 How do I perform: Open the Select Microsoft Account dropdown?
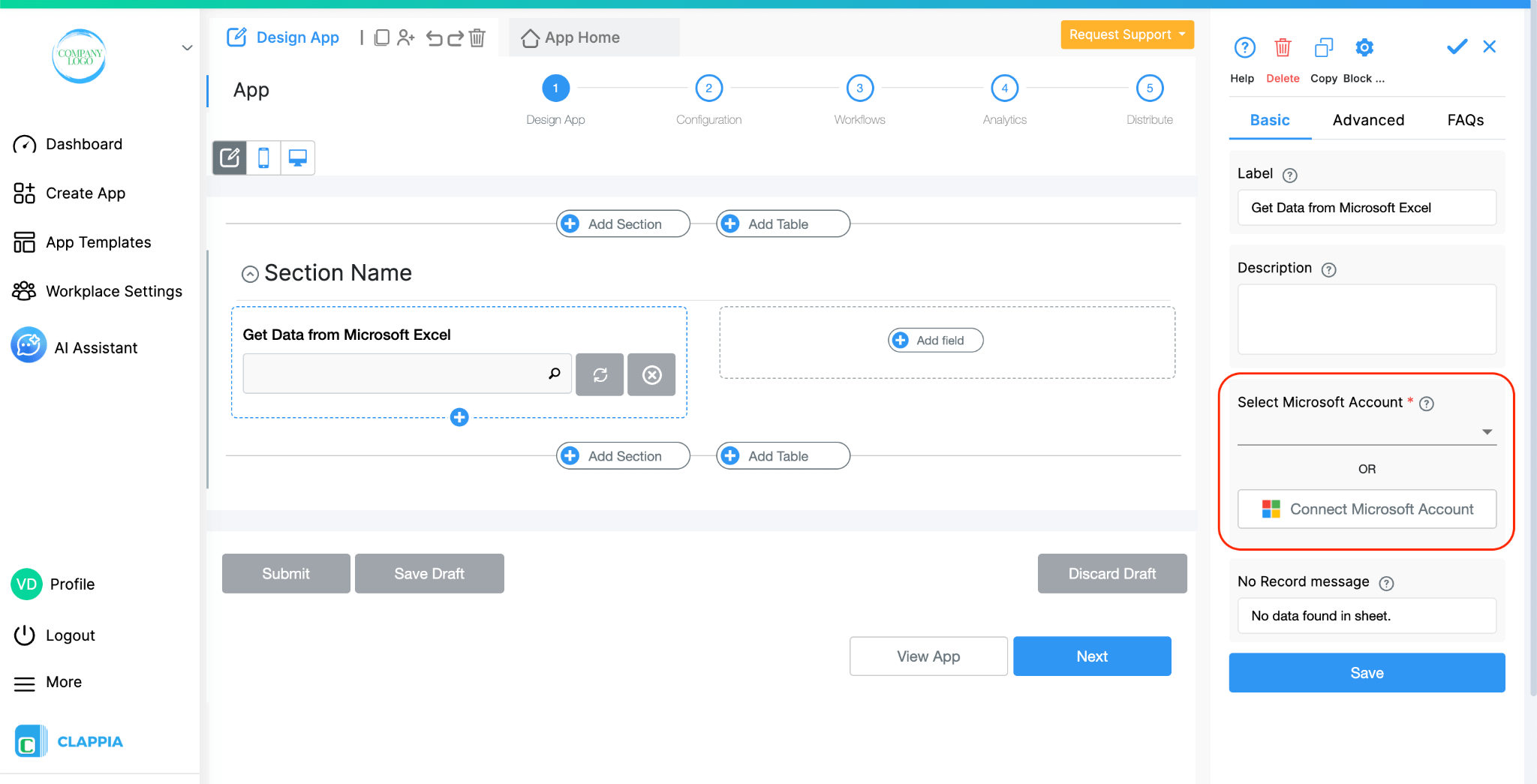coord(1367,431)
